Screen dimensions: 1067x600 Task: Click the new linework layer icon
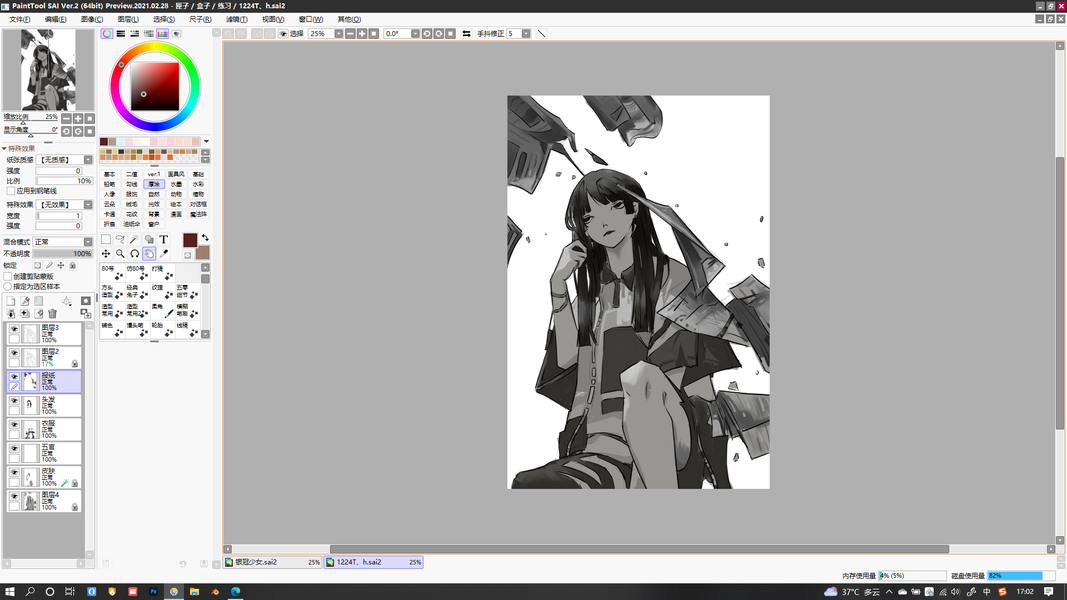coord(25,301)
